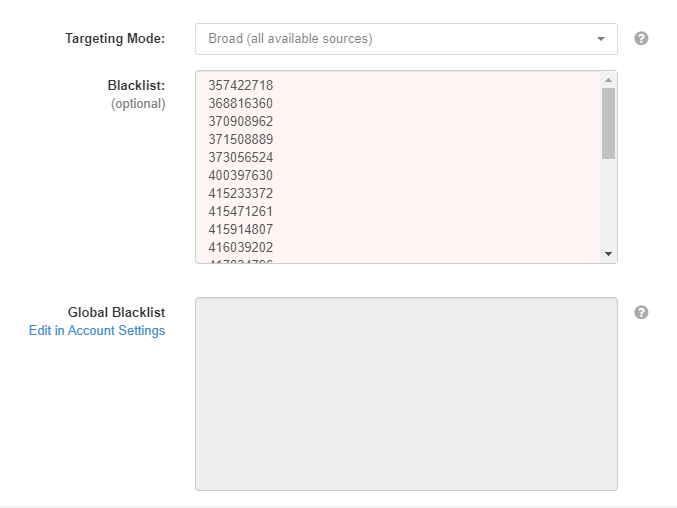Click blacklist entry 415914807
Screen dimensions: 677x508
(x=241, y=230)
